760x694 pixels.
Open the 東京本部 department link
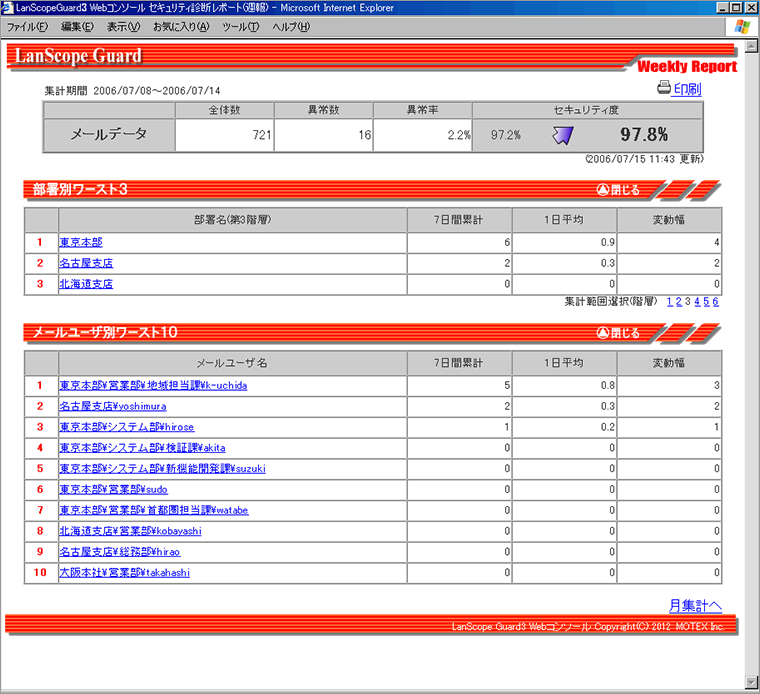pos(81,242)
